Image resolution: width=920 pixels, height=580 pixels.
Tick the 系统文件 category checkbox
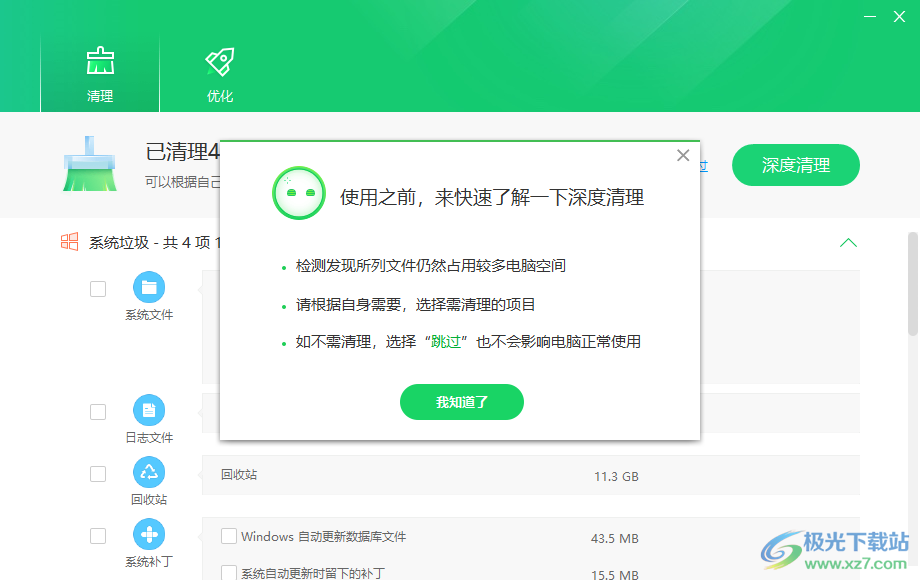98,289
